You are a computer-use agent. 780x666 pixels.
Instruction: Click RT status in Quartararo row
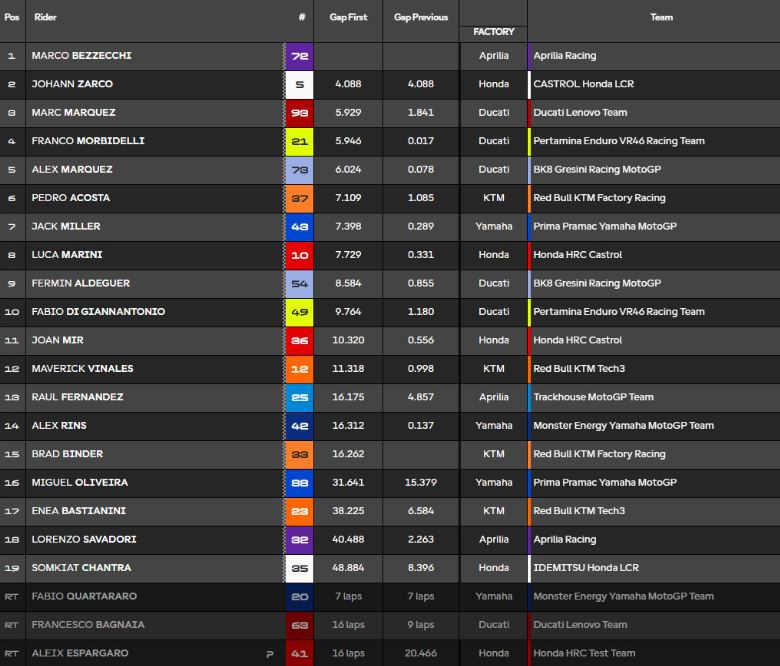tap(11, 596)
